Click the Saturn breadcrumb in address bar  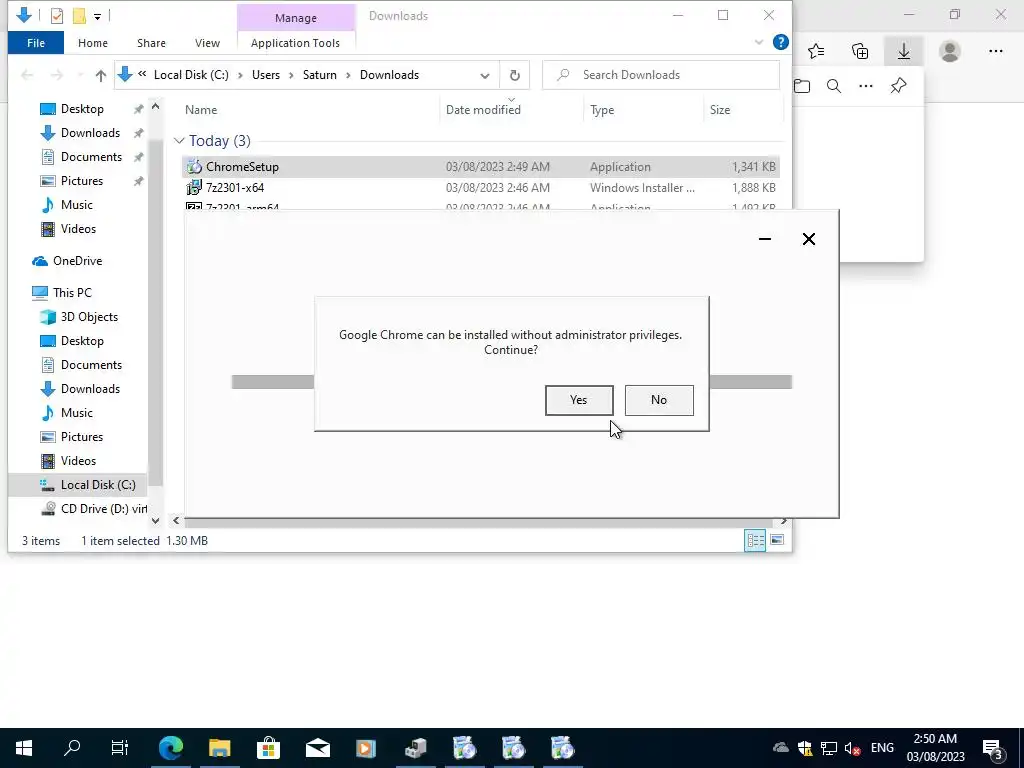[319, 75]
